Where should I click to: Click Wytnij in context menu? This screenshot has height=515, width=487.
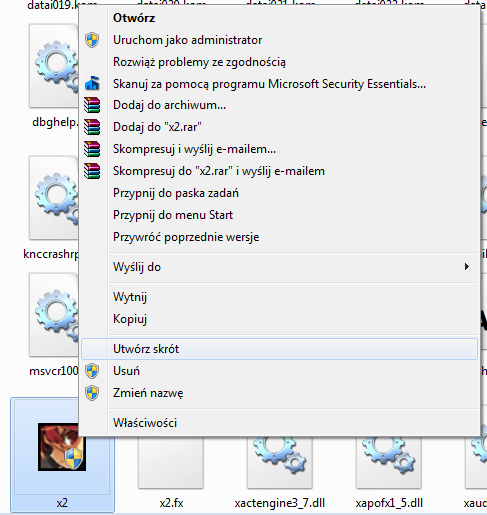279,297
